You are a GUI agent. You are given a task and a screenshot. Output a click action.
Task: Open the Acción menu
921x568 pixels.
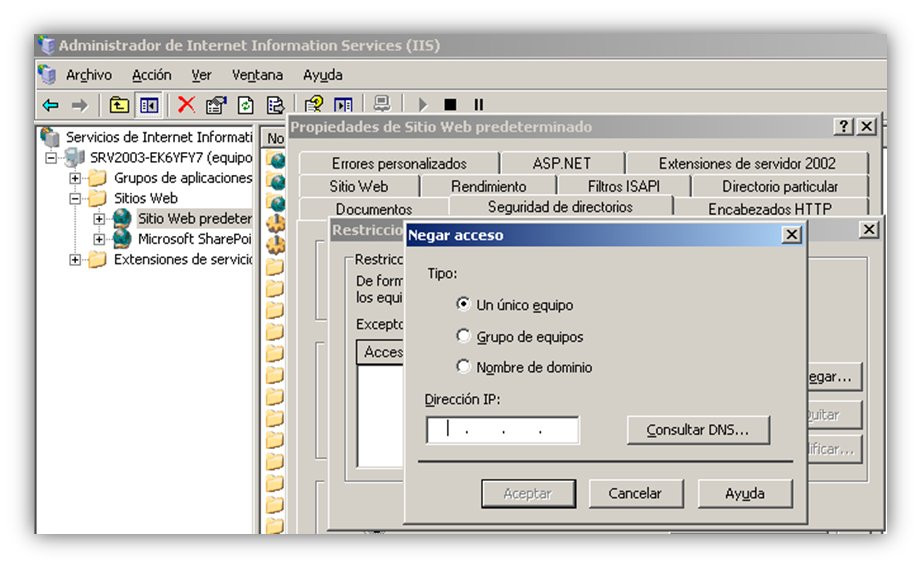point(152,75)
